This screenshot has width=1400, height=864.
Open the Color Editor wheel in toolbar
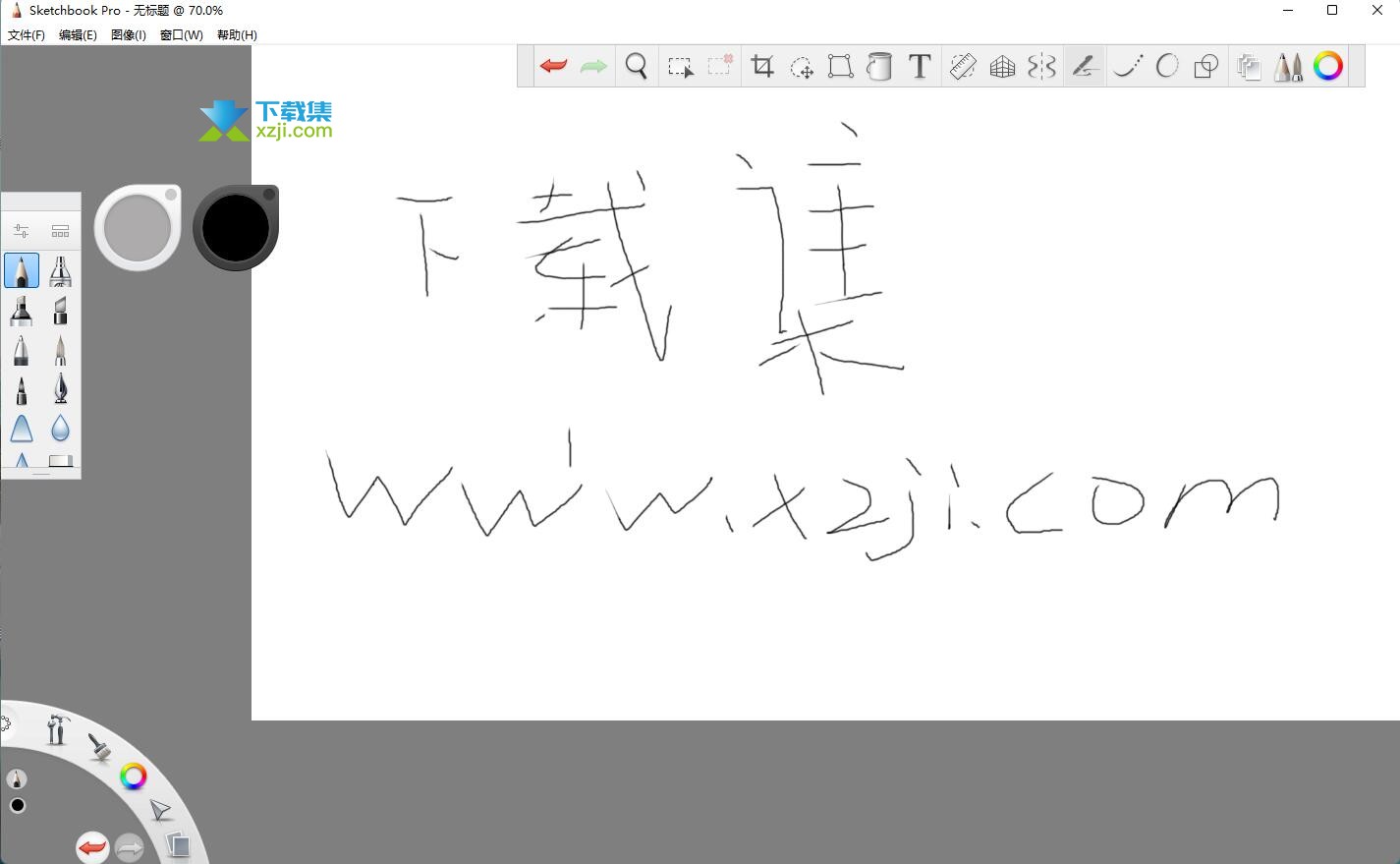1328,66
